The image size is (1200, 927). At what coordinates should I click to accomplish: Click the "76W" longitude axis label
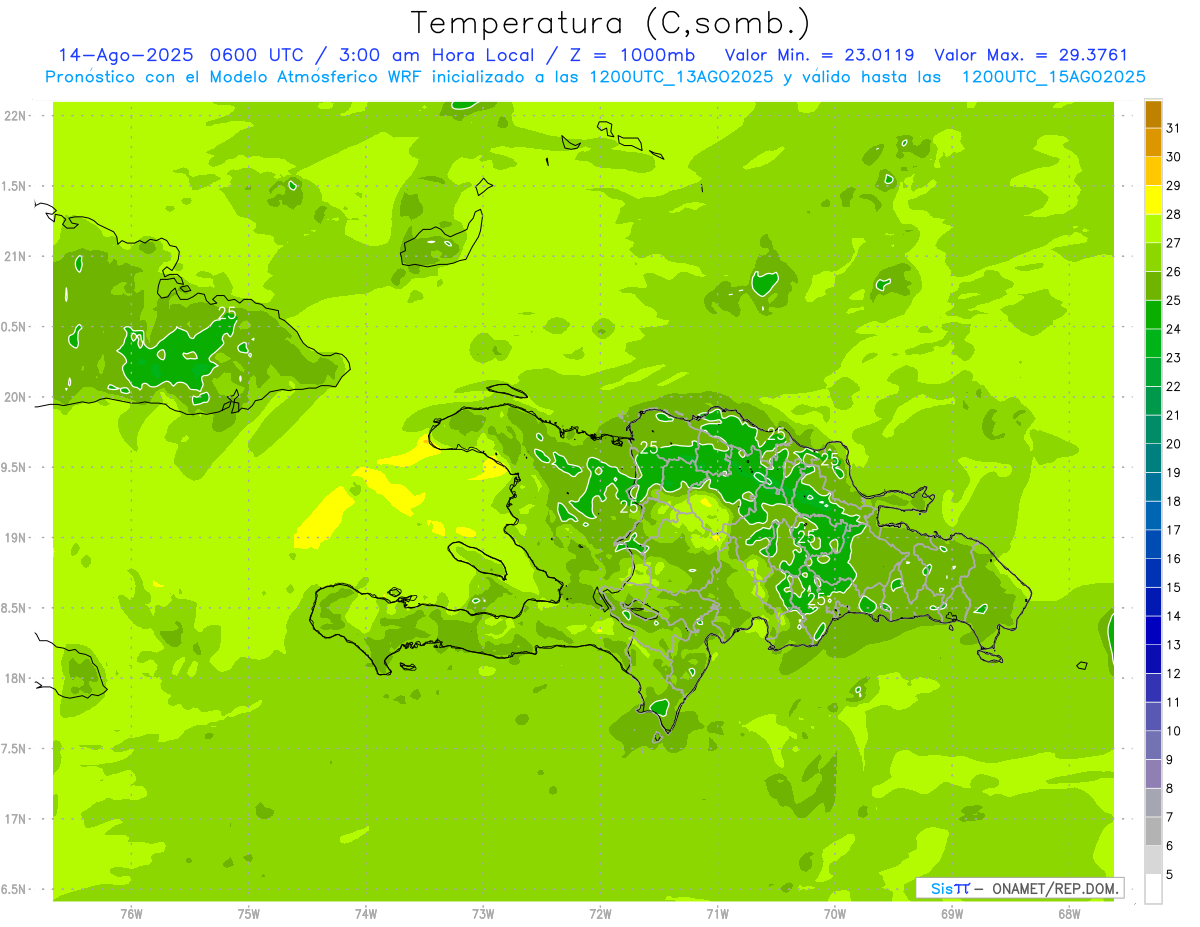[131, 913]
